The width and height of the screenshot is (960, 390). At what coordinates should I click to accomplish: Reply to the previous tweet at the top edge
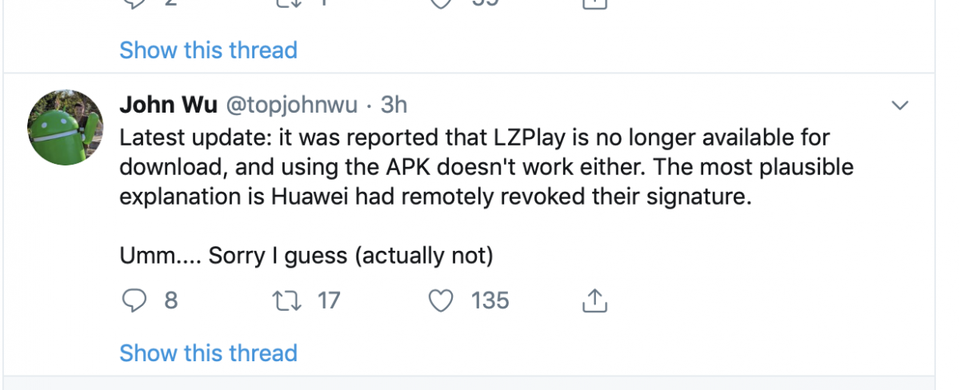[x=134, y=3]
